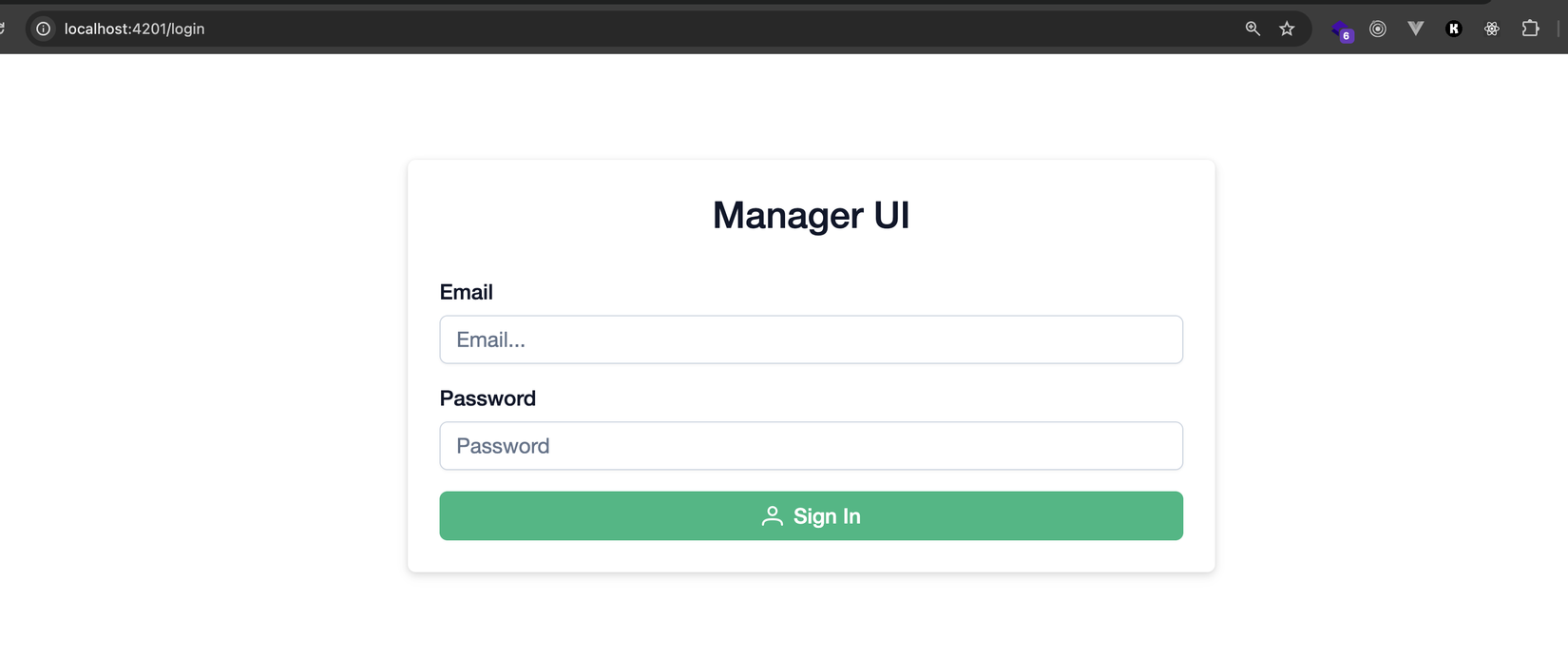Click the Password field label
This screenshot has height=659, width=1568.
click(x=488, y=398)
